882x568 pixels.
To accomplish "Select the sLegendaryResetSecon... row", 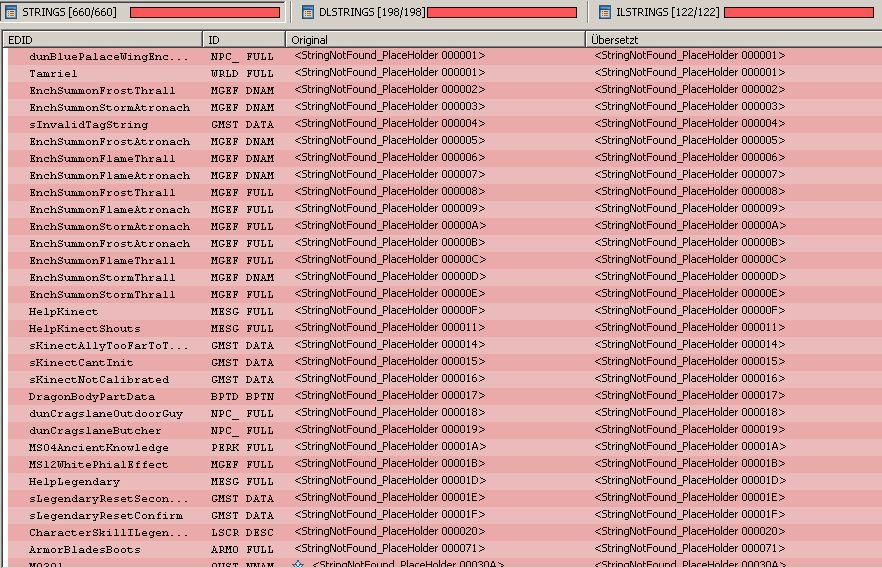I will pos(444,498).
